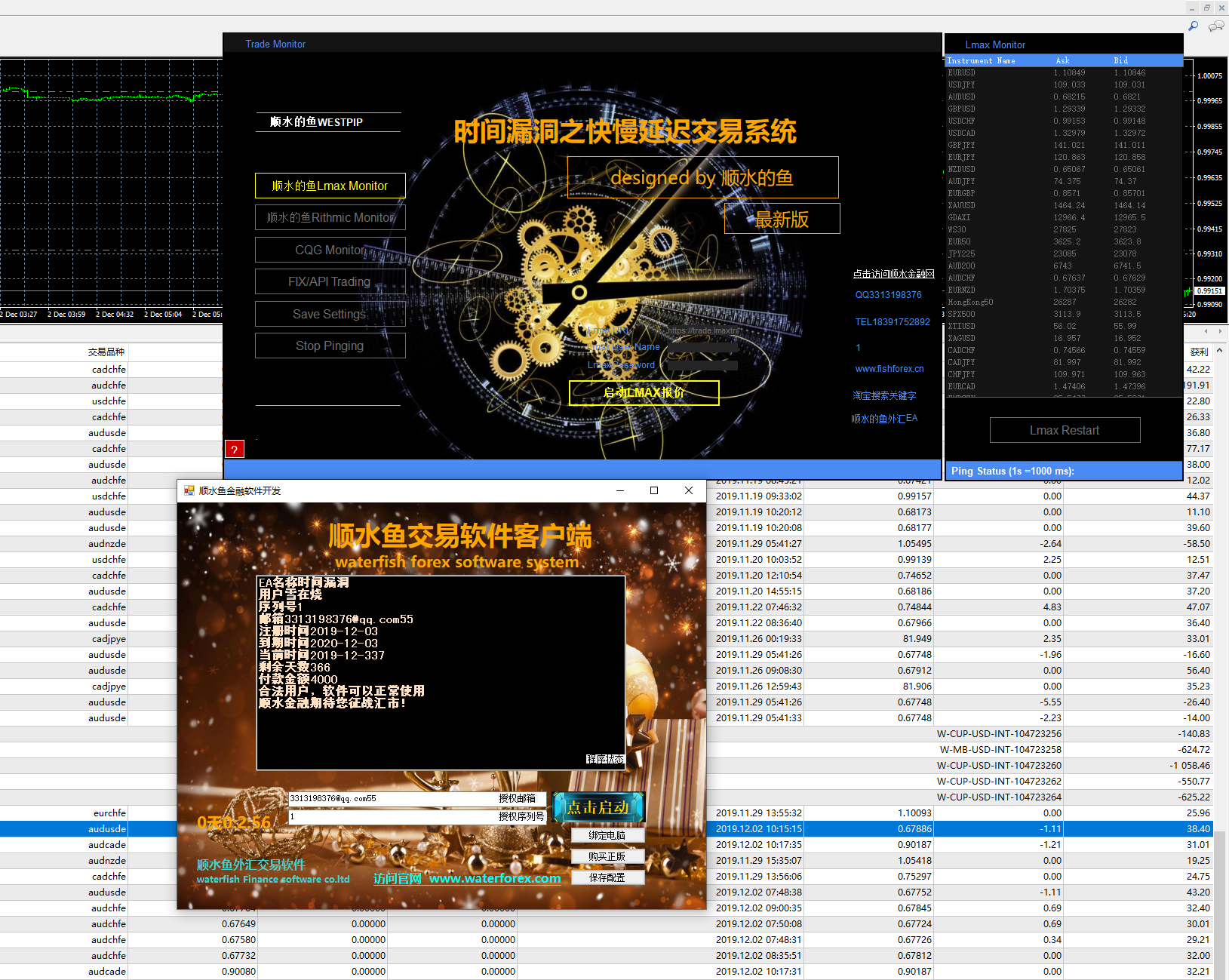The image size is (1229, 980).
Task: Click the Ping Status status bar
Action: click(x=1064, y=471)
